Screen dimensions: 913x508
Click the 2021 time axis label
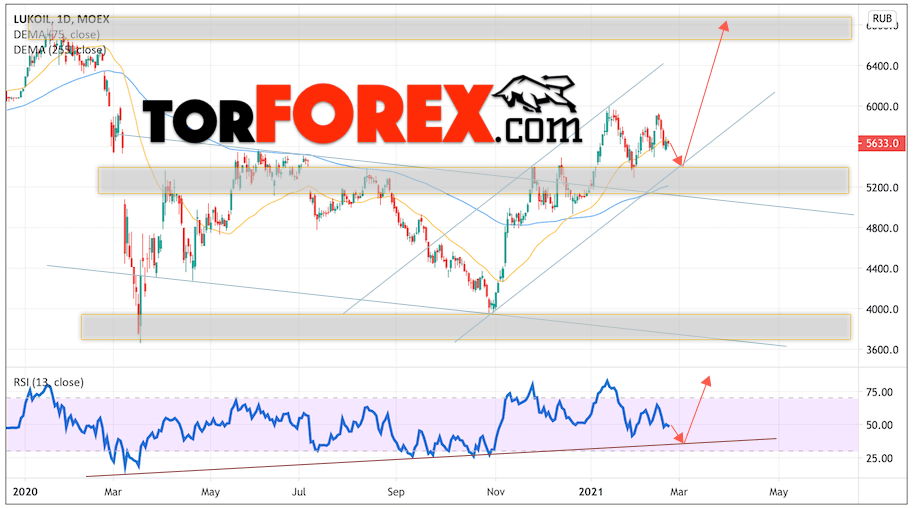point(591,492)
